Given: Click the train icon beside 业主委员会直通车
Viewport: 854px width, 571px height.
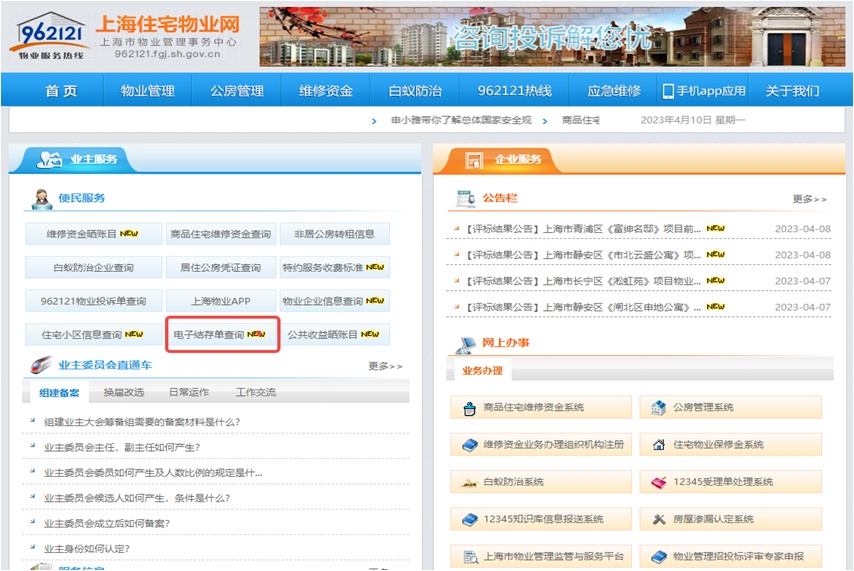Looking at the screenshot, I should 42,365.
